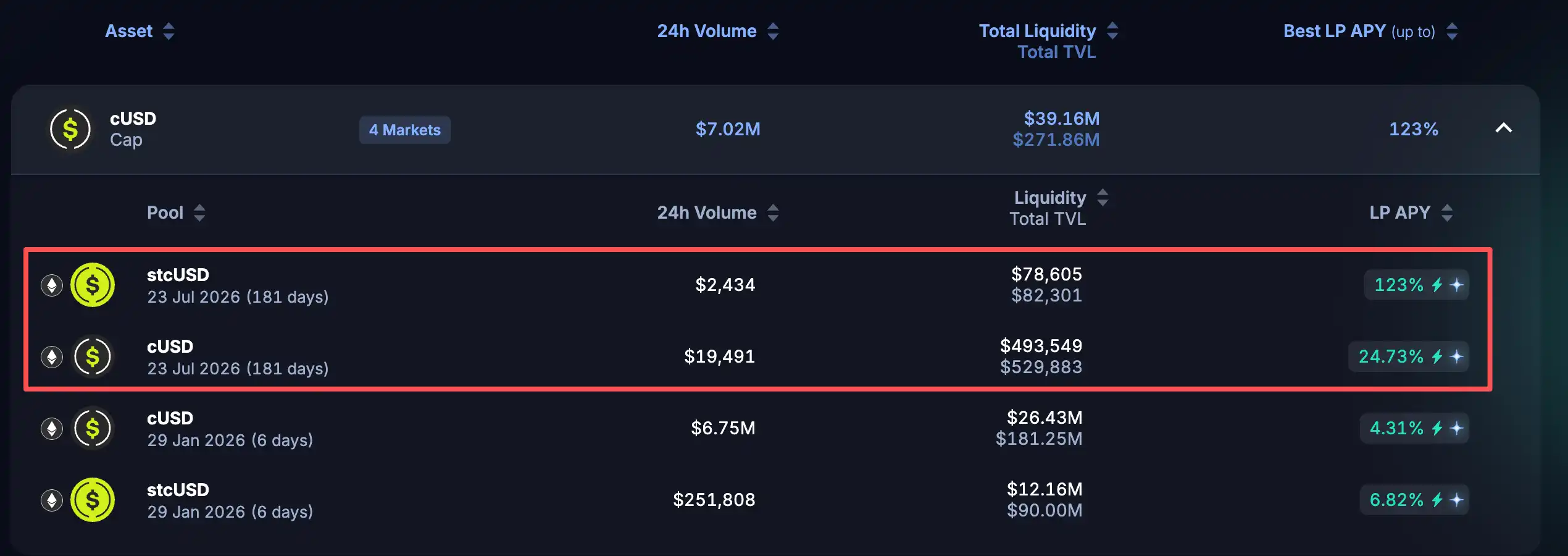
Task: Click the cUSD 23 Jul 2026 token icon
Action: [93, 356]
